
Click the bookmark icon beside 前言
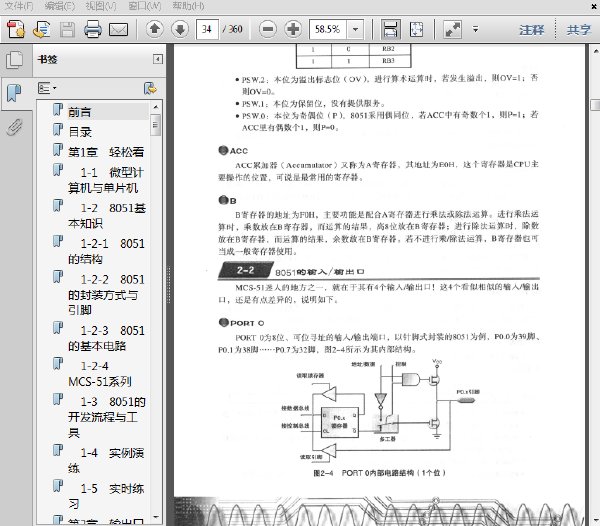point(58,110)
